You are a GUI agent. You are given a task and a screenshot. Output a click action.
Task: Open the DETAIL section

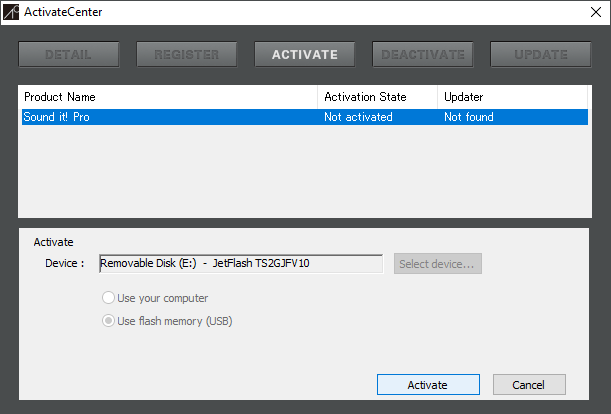click(69, 55)
